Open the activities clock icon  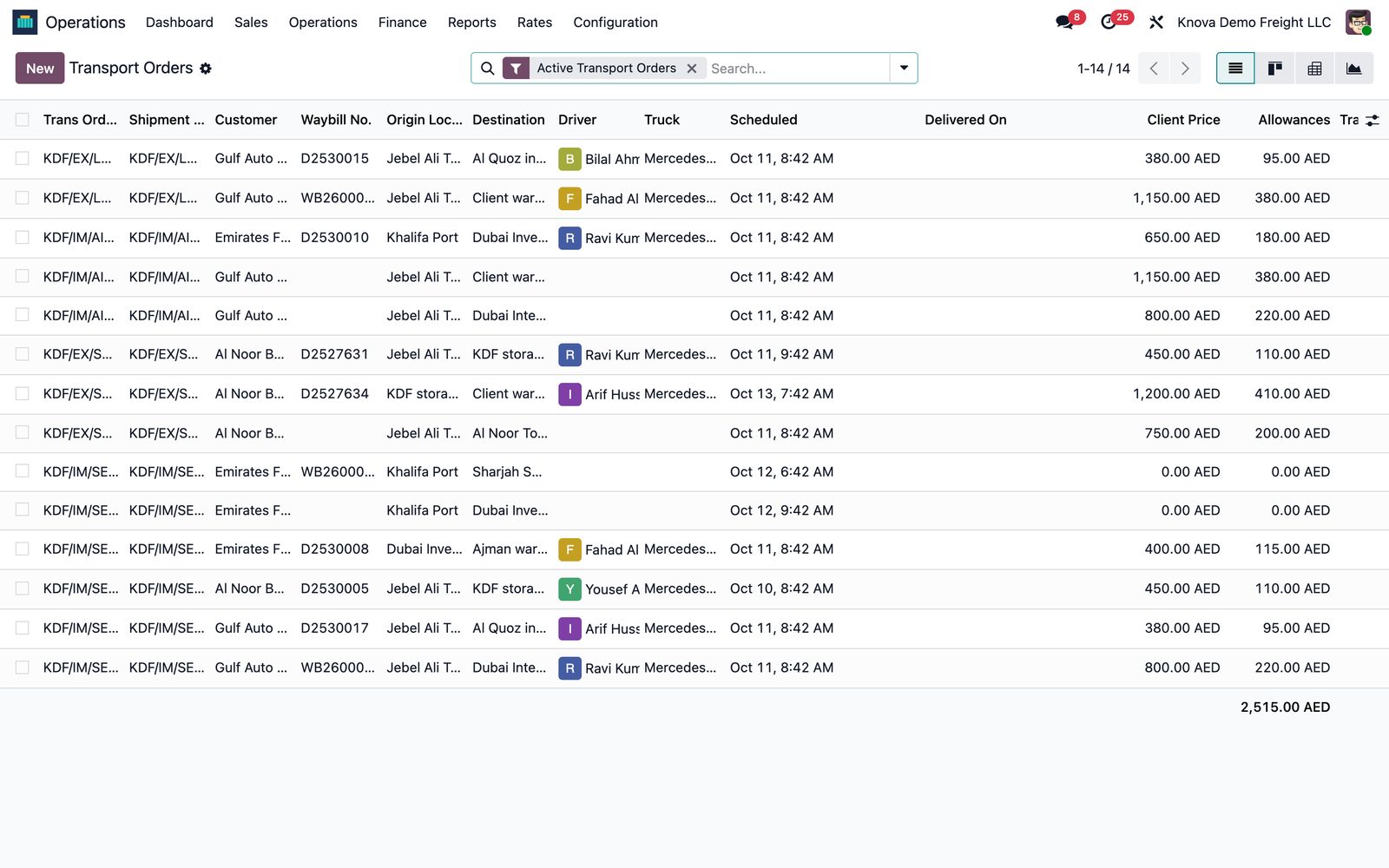click(1109, 23)
